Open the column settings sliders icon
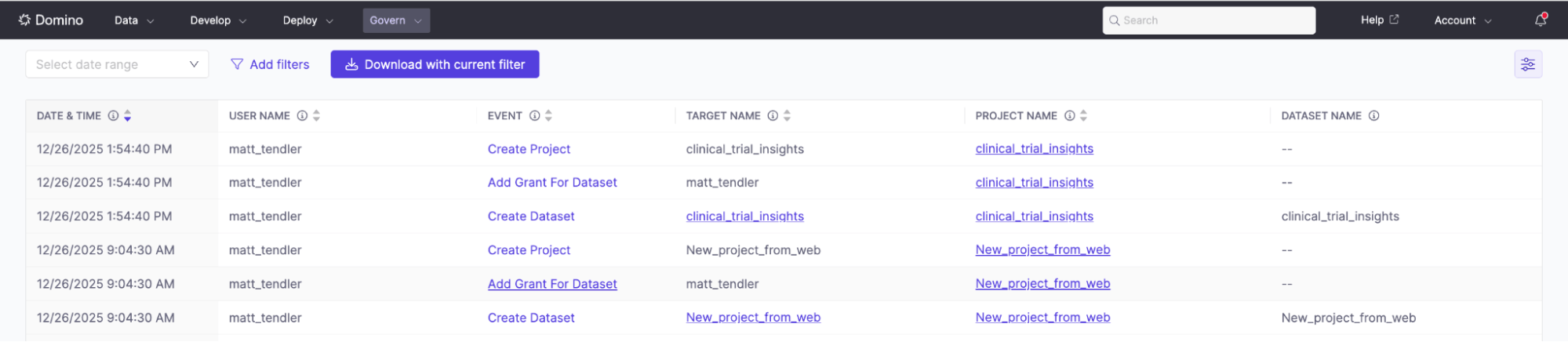This screenshot has height=342, width=1568. click(x=1528, y=64)
